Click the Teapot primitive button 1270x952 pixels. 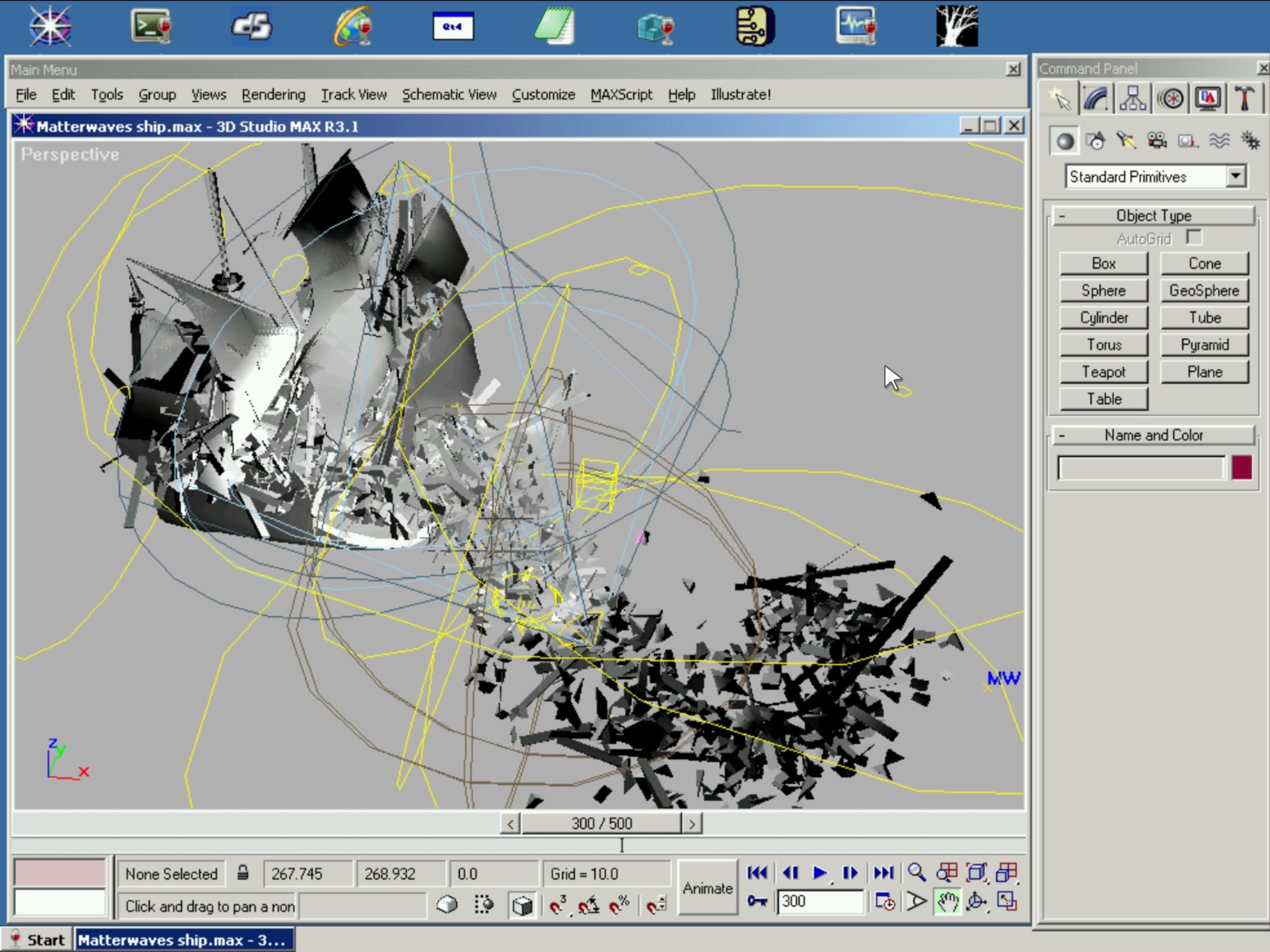tap(1103, 372)
